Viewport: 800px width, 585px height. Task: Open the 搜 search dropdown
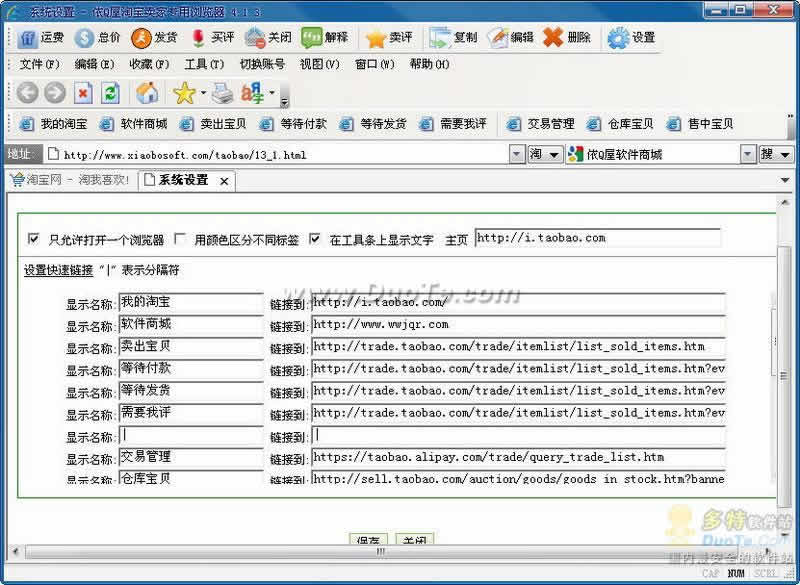[x=776, y=154]
